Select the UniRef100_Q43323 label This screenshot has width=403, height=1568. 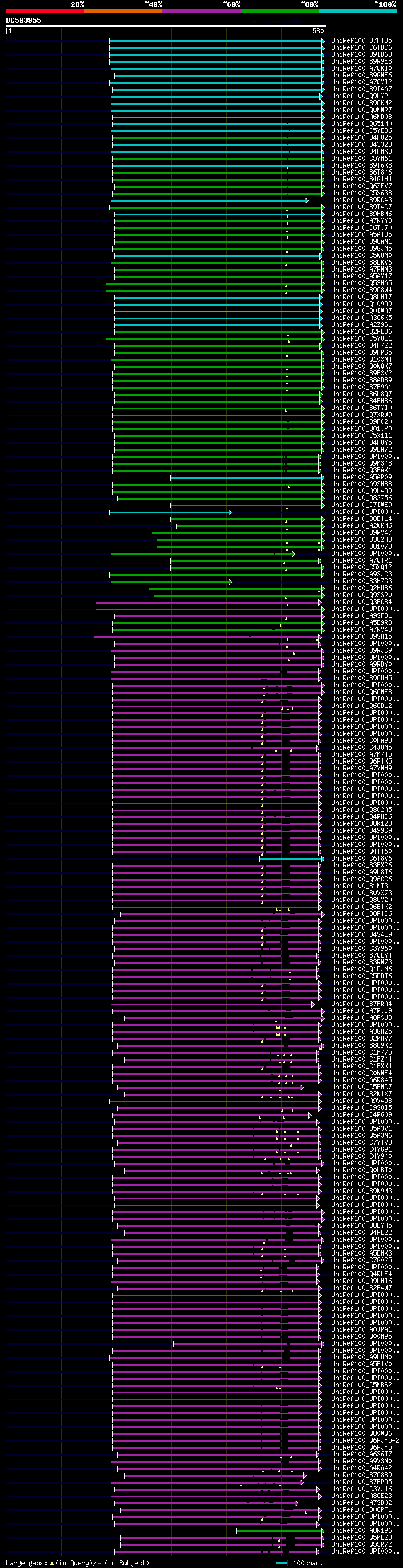click(361, 144)
